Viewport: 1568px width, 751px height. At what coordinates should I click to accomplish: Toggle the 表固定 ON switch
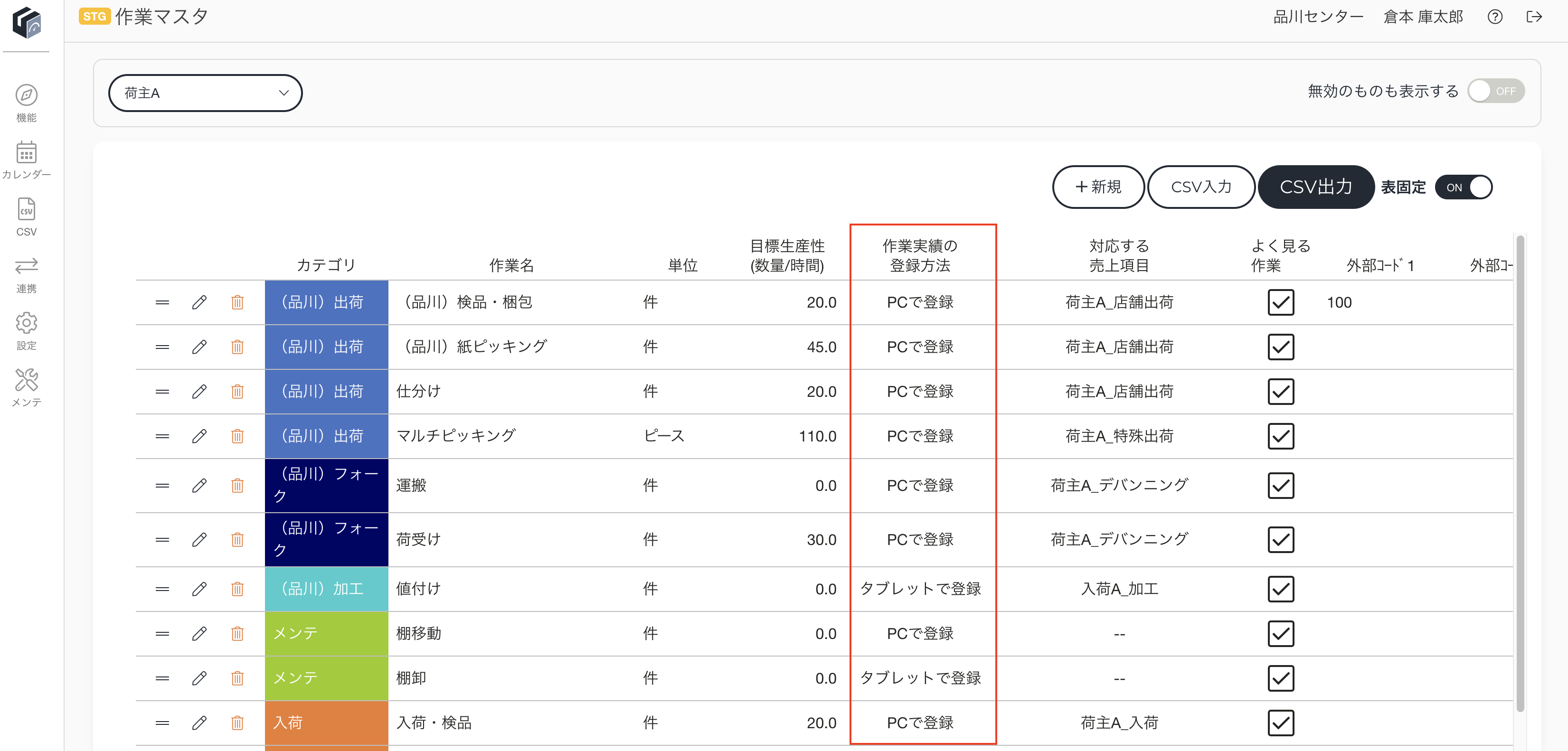tap(1464, 187)
